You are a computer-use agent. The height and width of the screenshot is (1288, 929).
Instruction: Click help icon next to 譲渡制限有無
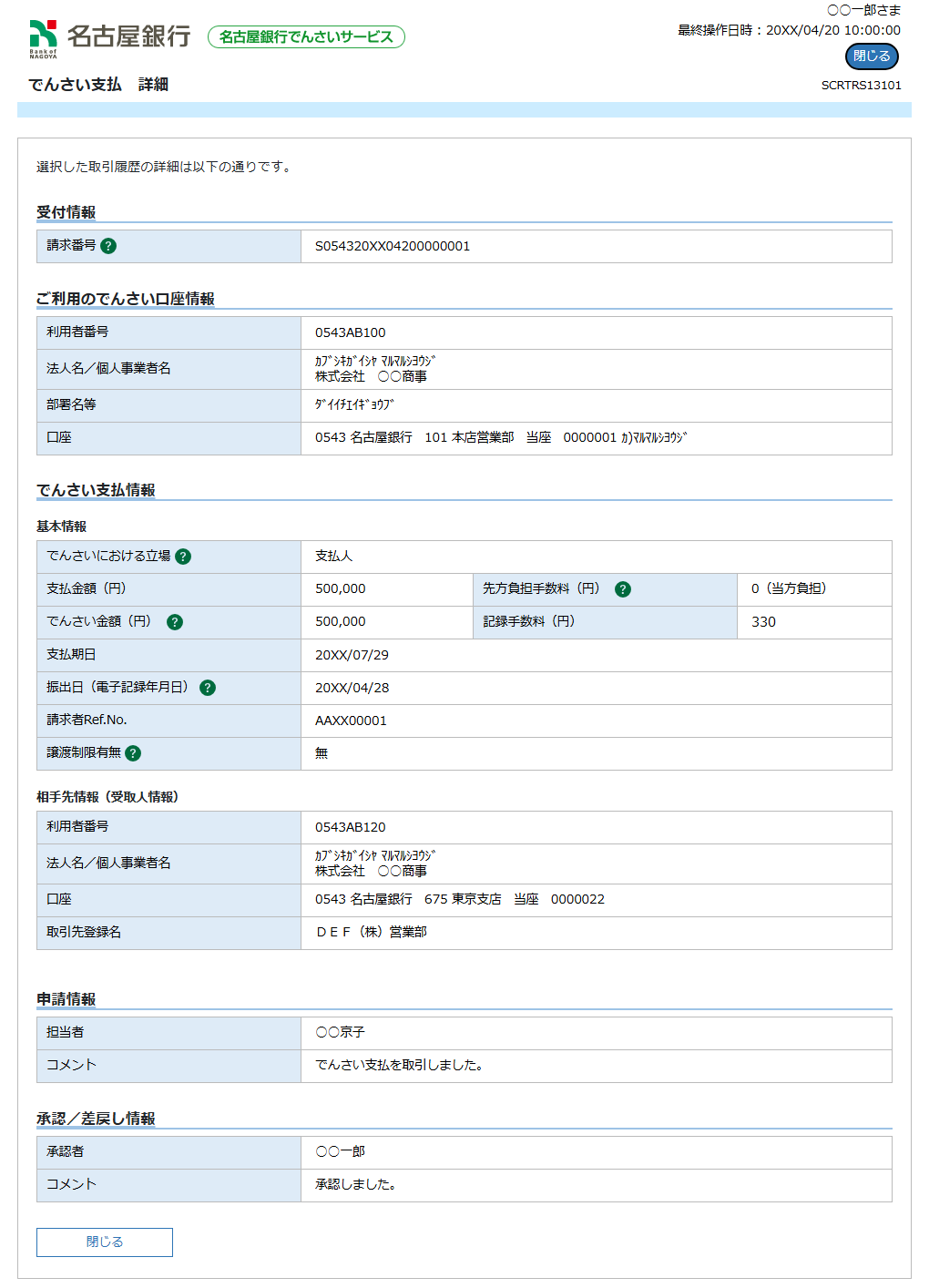tap(133, 753)
